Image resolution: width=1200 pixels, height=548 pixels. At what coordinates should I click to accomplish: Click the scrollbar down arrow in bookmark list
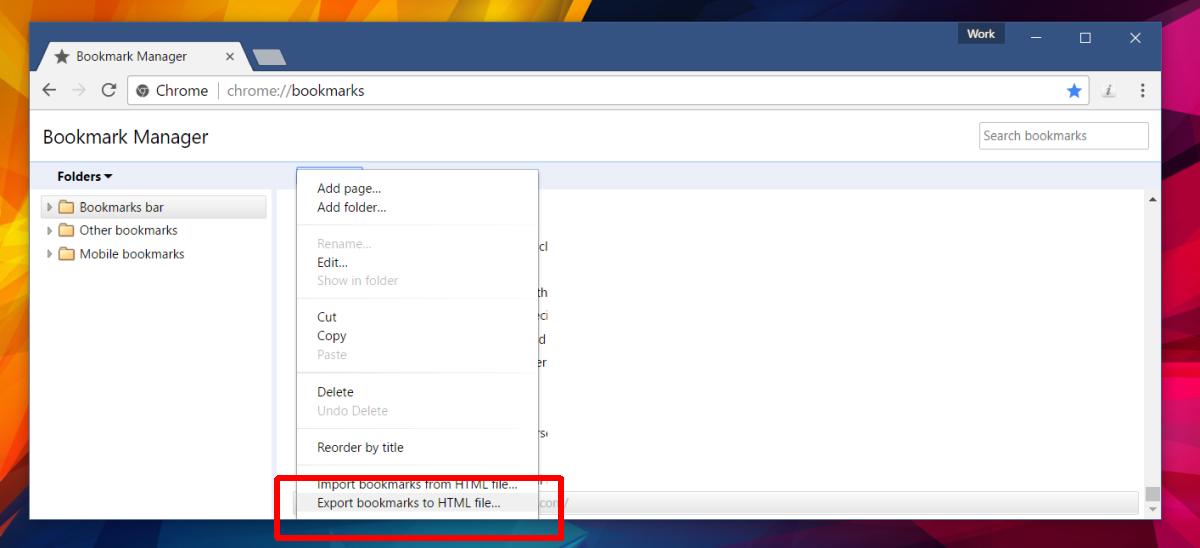[x=1153, y=509]
